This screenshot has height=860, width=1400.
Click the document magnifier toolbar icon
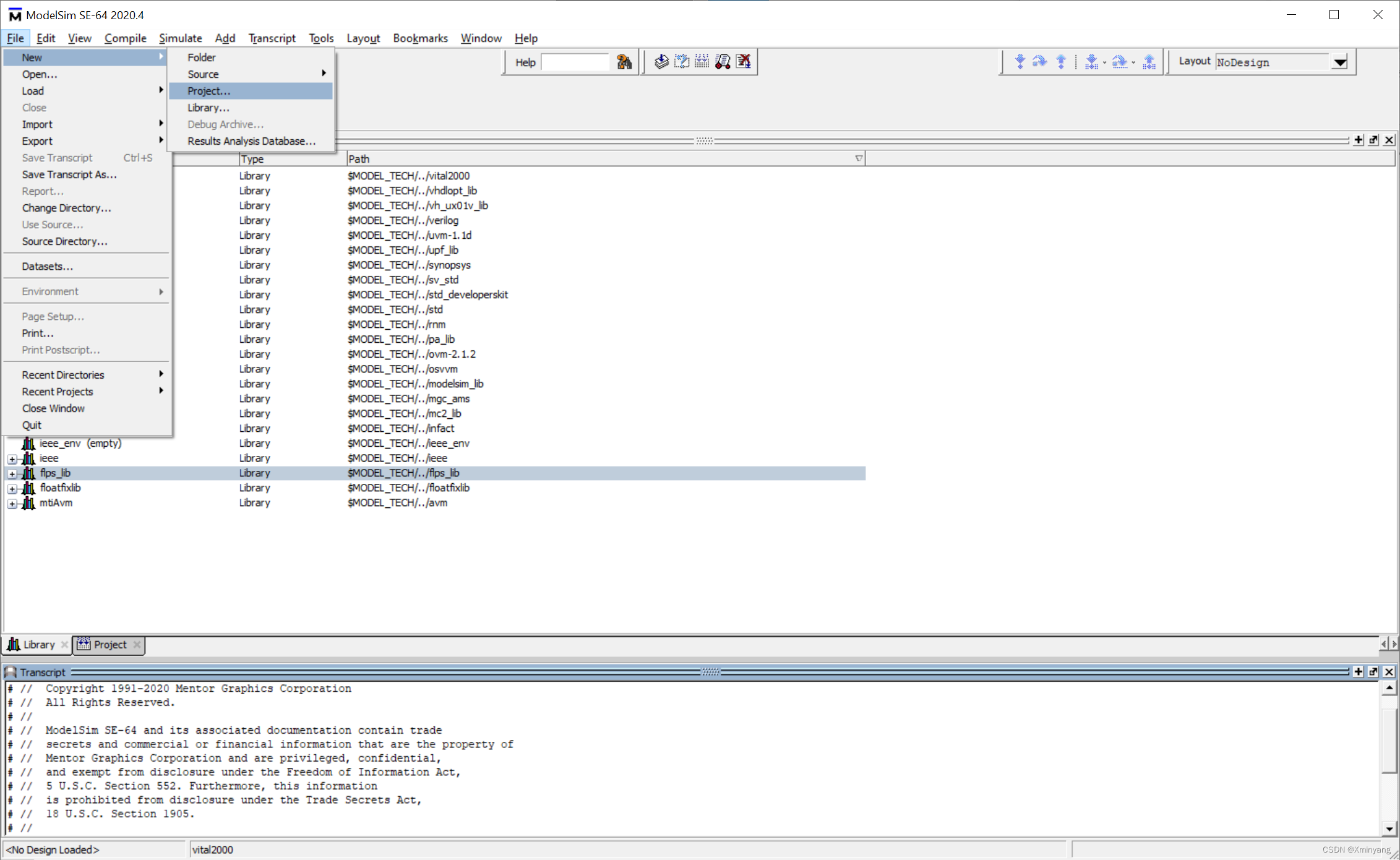click(x=723, y=62)
